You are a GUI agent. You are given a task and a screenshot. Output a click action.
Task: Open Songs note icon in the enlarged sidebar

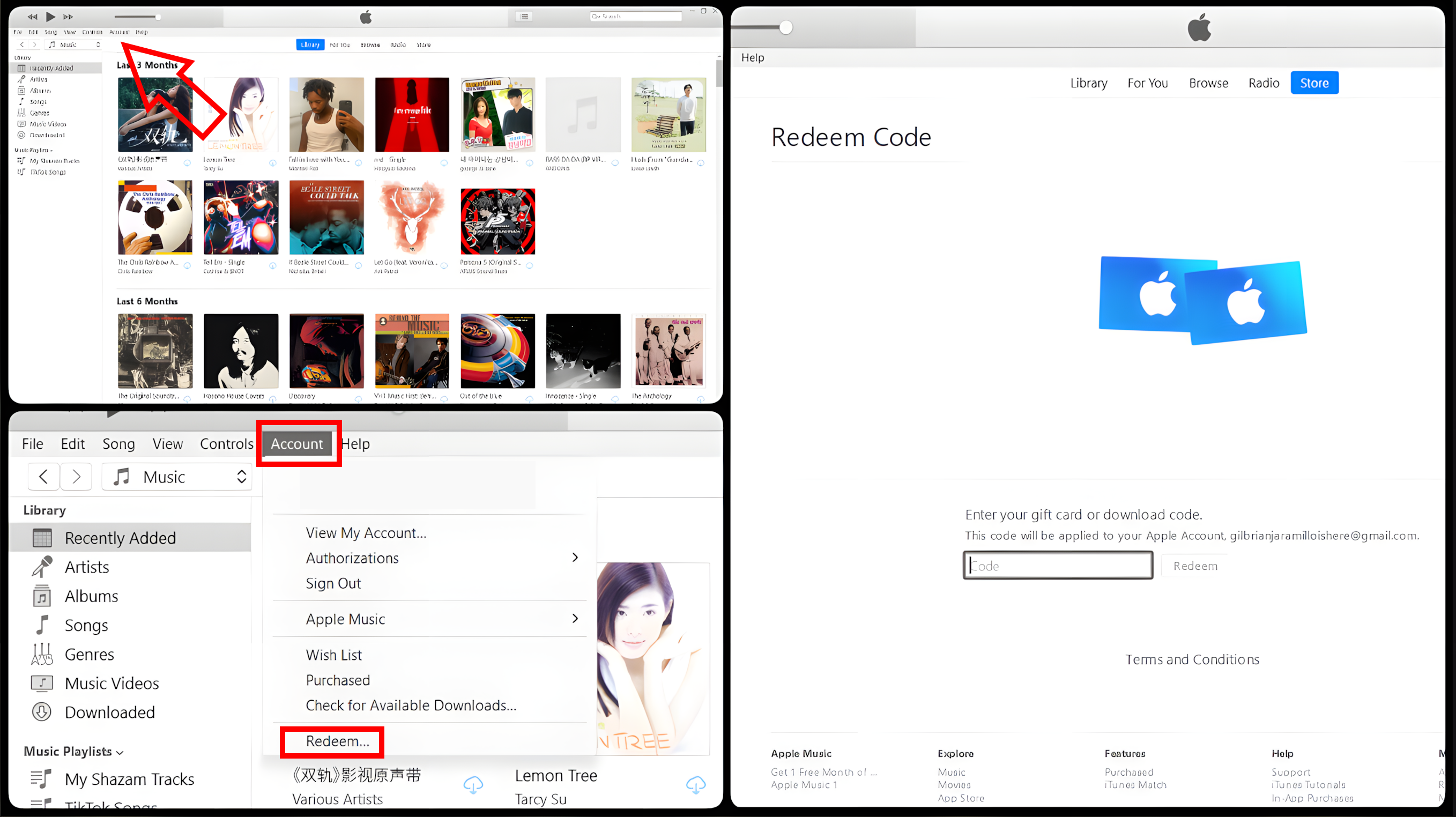point(42,625)
